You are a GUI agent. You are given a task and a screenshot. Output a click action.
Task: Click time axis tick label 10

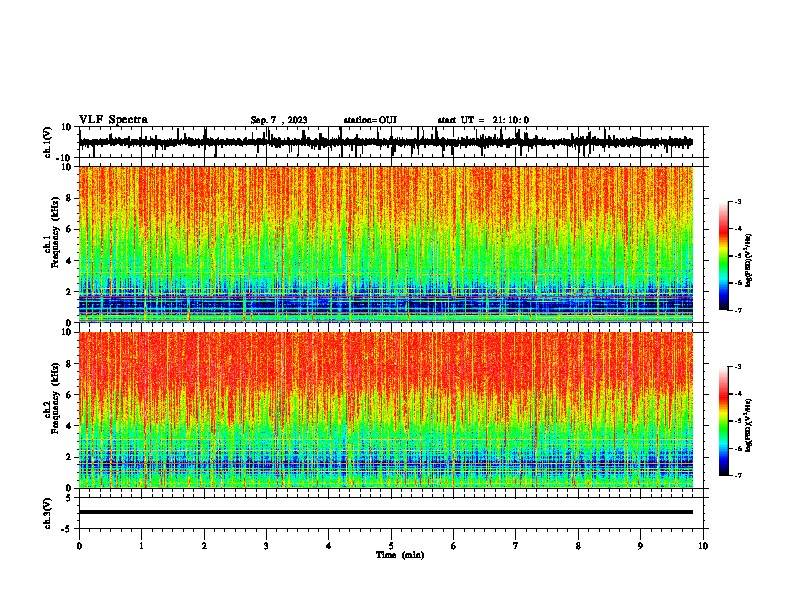[x=703, y=546]
